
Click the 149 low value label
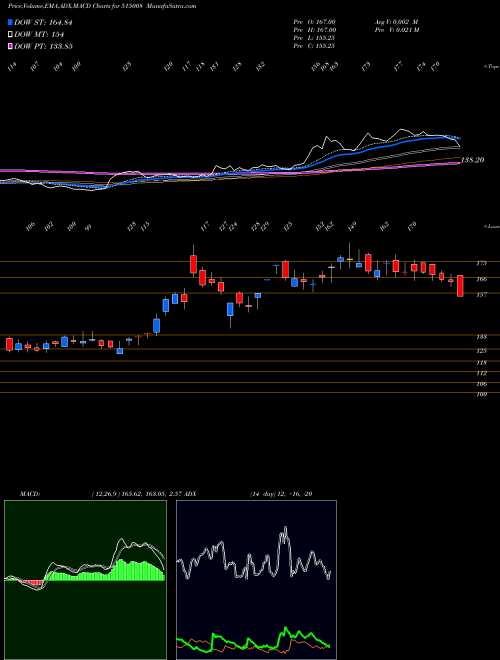tap(352, 226)
